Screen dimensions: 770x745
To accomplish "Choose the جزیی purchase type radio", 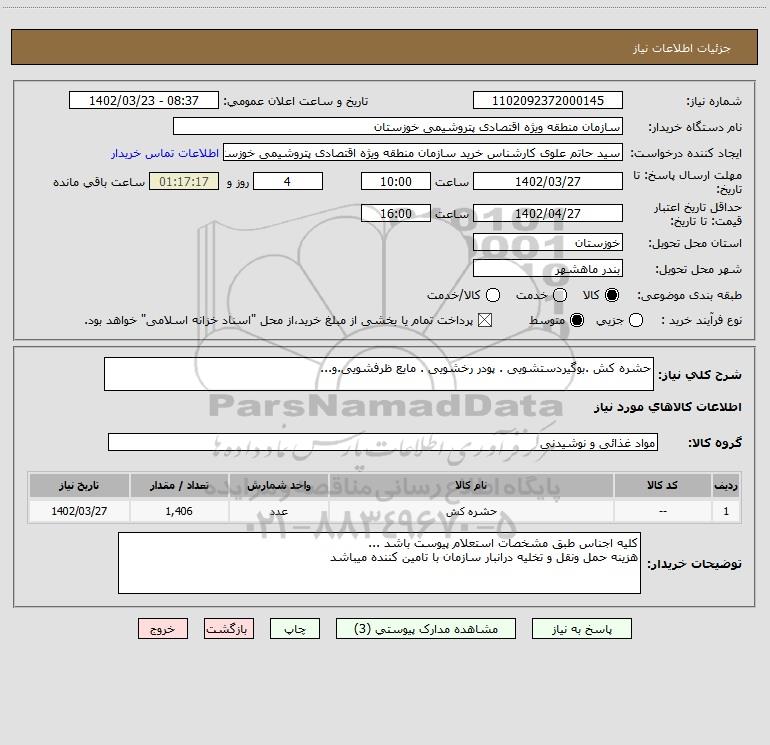I will 636,320.
